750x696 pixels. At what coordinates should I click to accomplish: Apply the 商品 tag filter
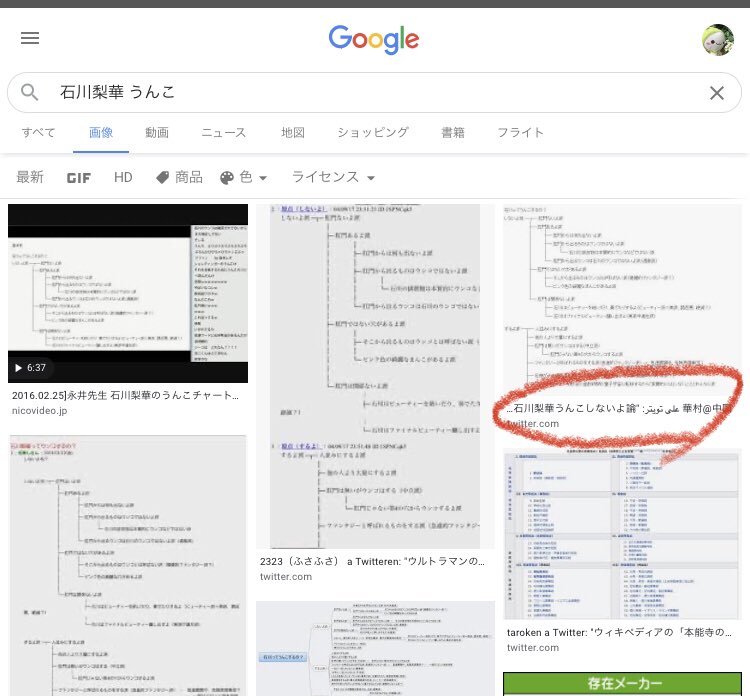179,177
